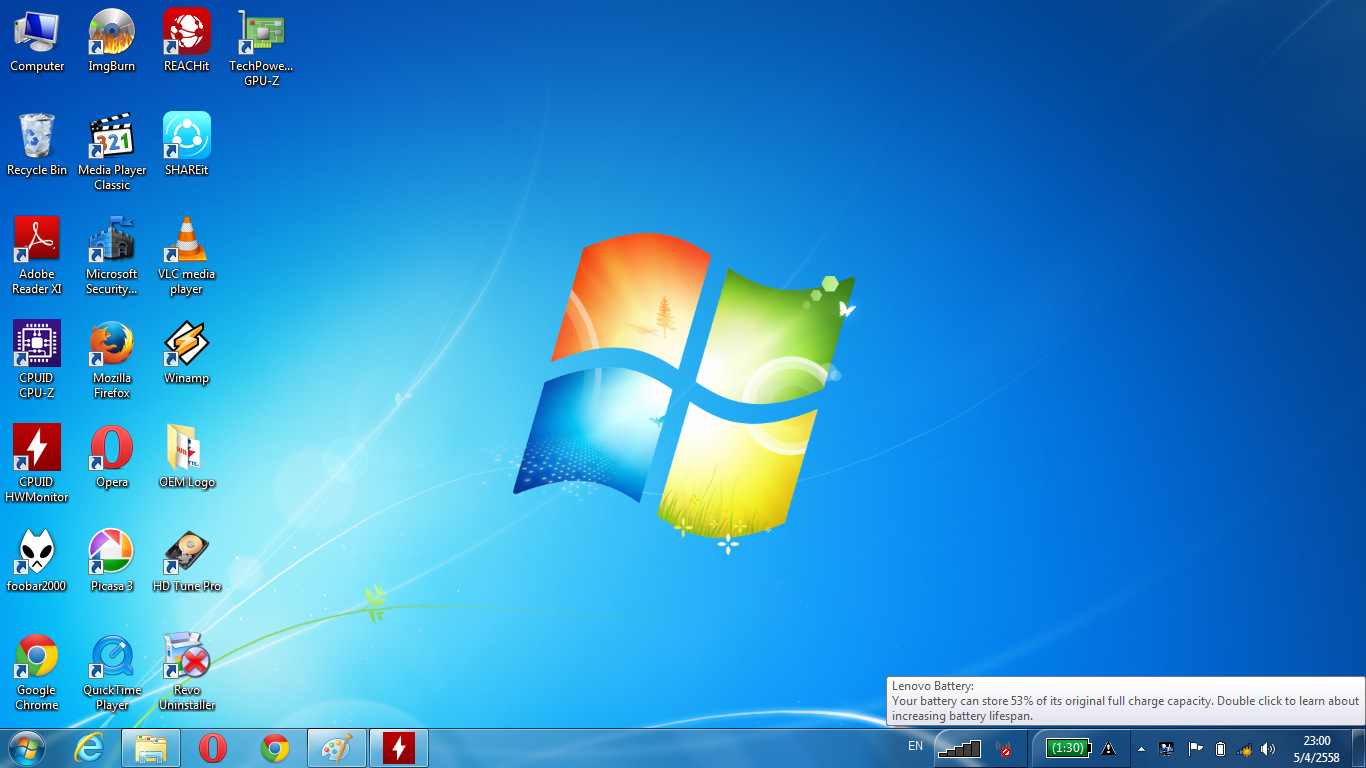1366x768 pixels.
Task: Select the Revo Uninstaller shortcut
Action: 187,672
